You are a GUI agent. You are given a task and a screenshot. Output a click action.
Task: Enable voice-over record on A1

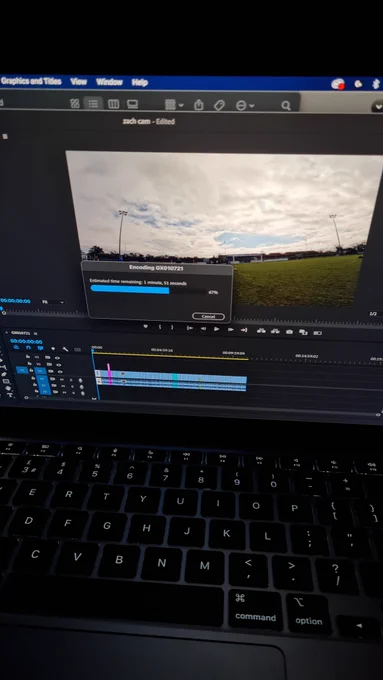point(80,380)
